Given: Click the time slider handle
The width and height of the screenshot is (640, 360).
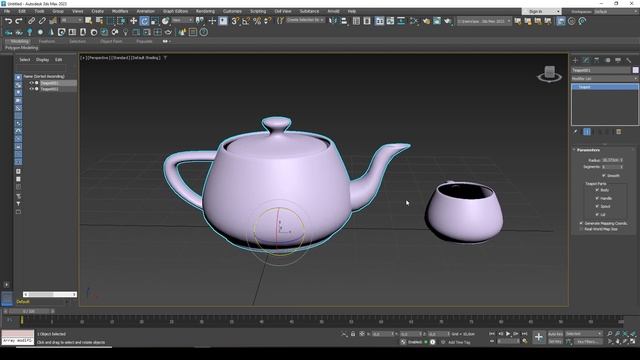Looking at the screenshot, I should click(x=29, y=311).
